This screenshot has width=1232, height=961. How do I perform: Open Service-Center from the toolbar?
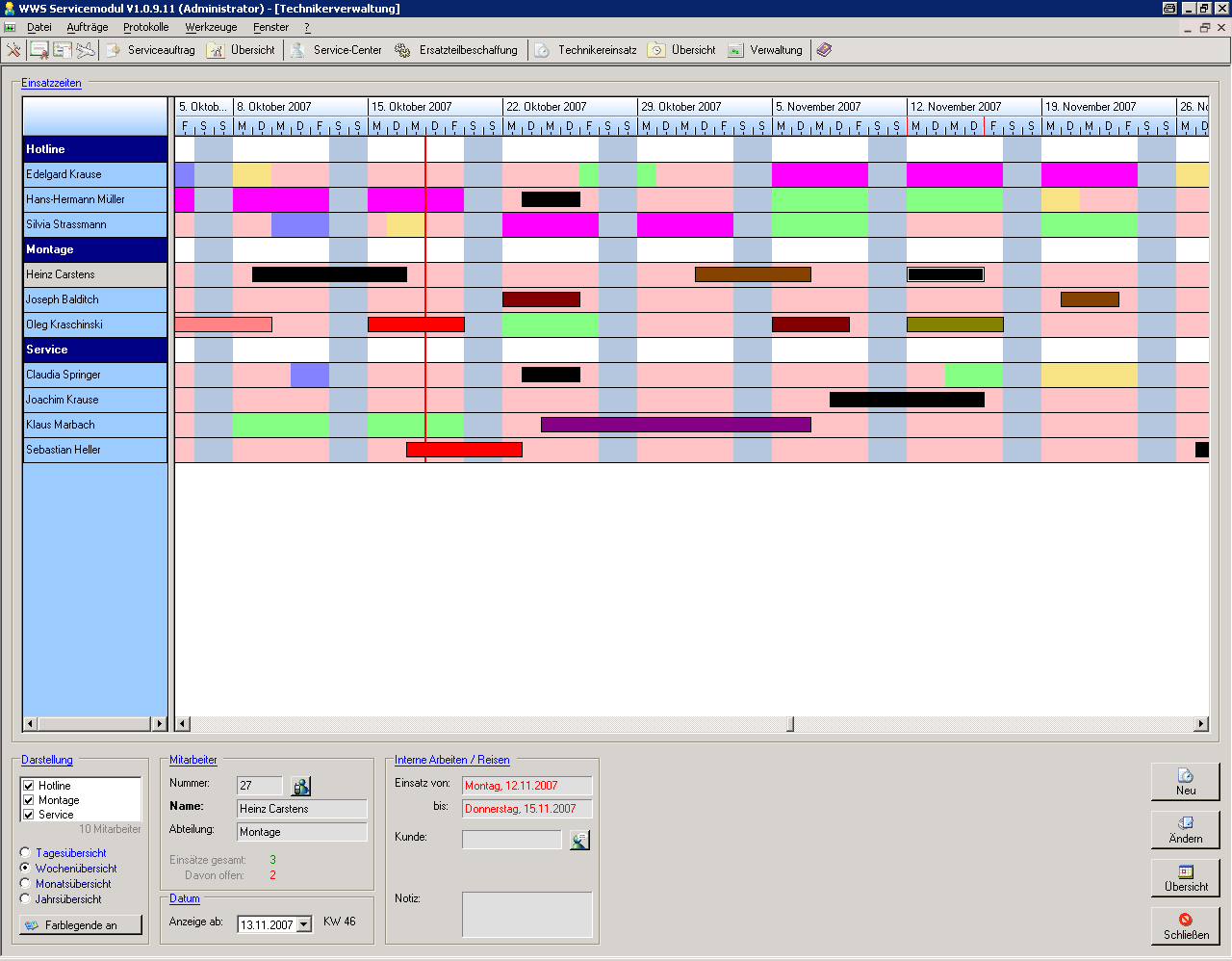click(x=336, y=50)
